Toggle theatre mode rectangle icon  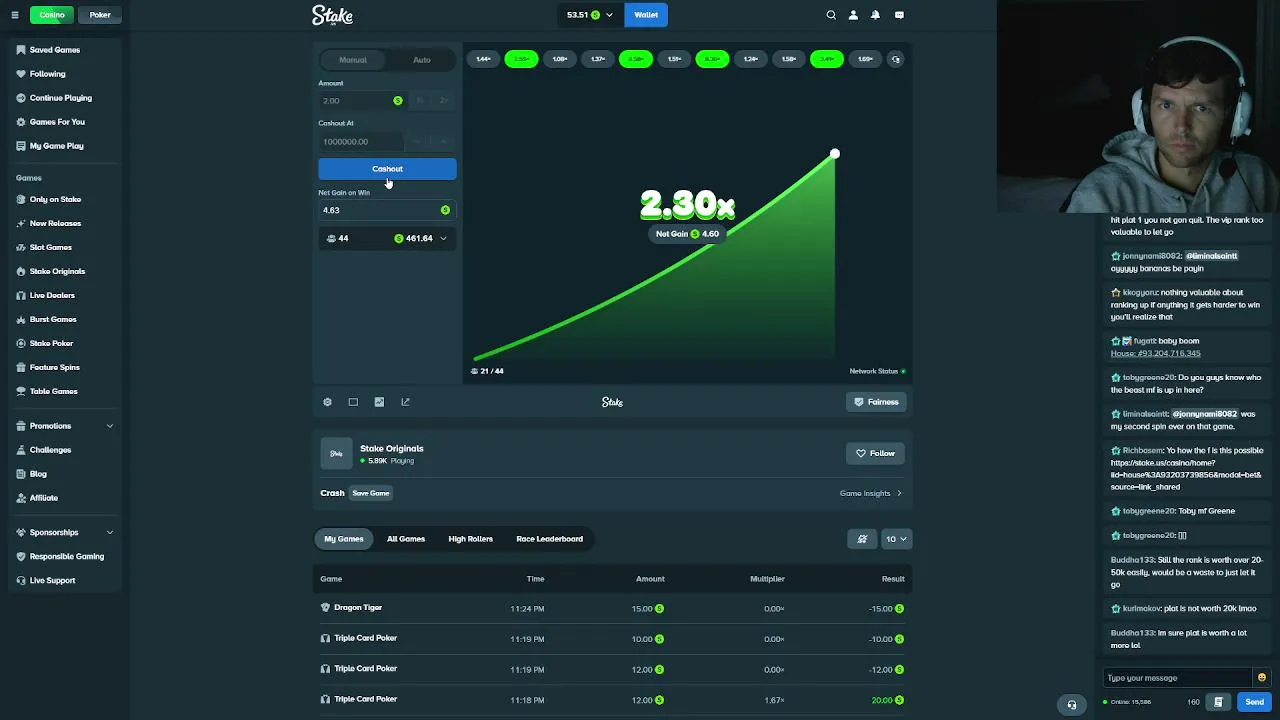[x=353, y=402]
